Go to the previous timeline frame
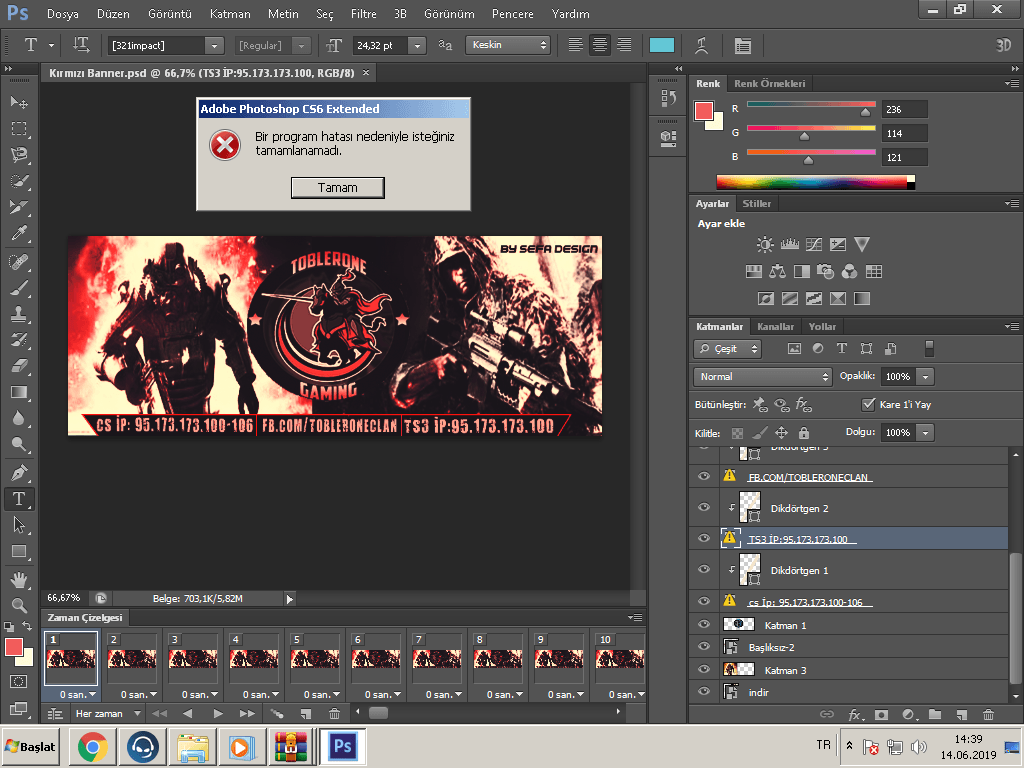 [188, 714]
